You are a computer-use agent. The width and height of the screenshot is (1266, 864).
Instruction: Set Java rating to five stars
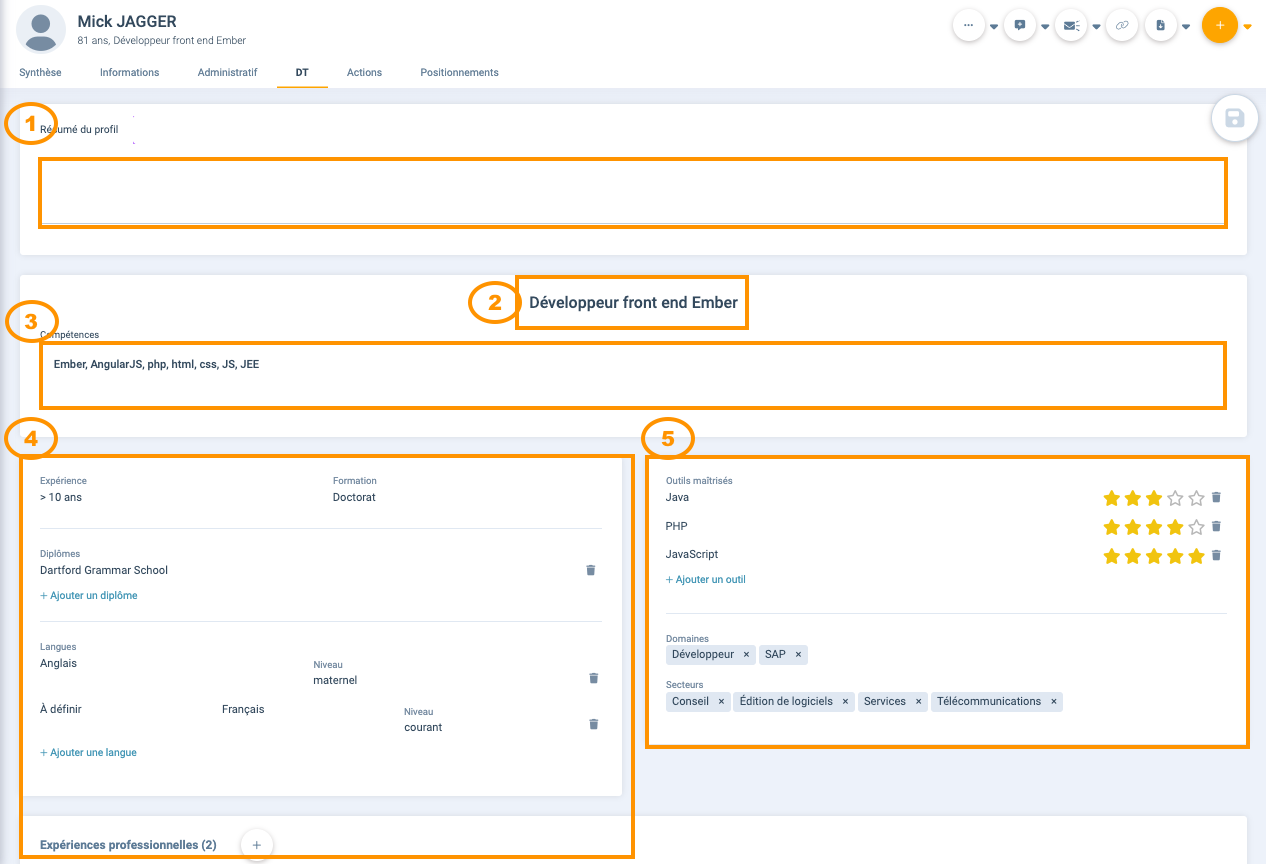pos(1196,498)
